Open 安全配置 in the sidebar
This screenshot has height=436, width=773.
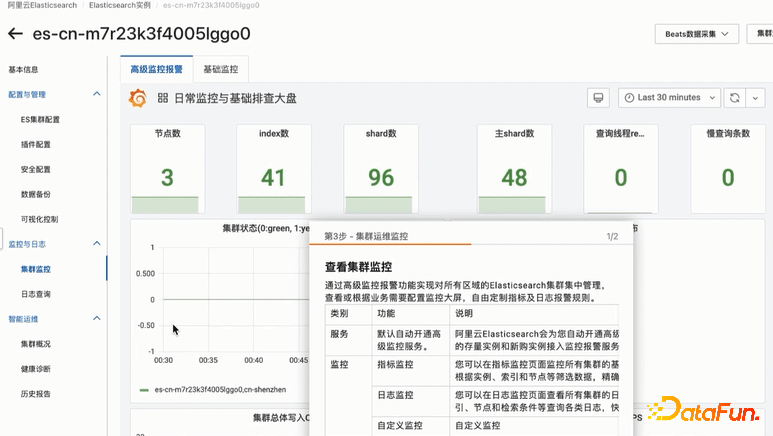pos(35,169)
